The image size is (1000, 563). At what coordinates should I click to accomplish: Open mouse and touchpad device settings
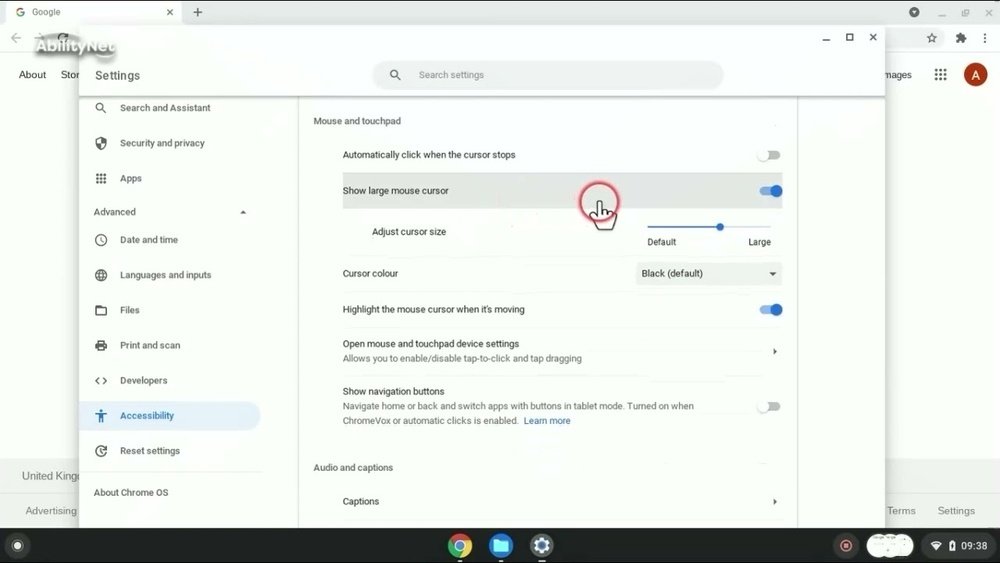[562, 351]
